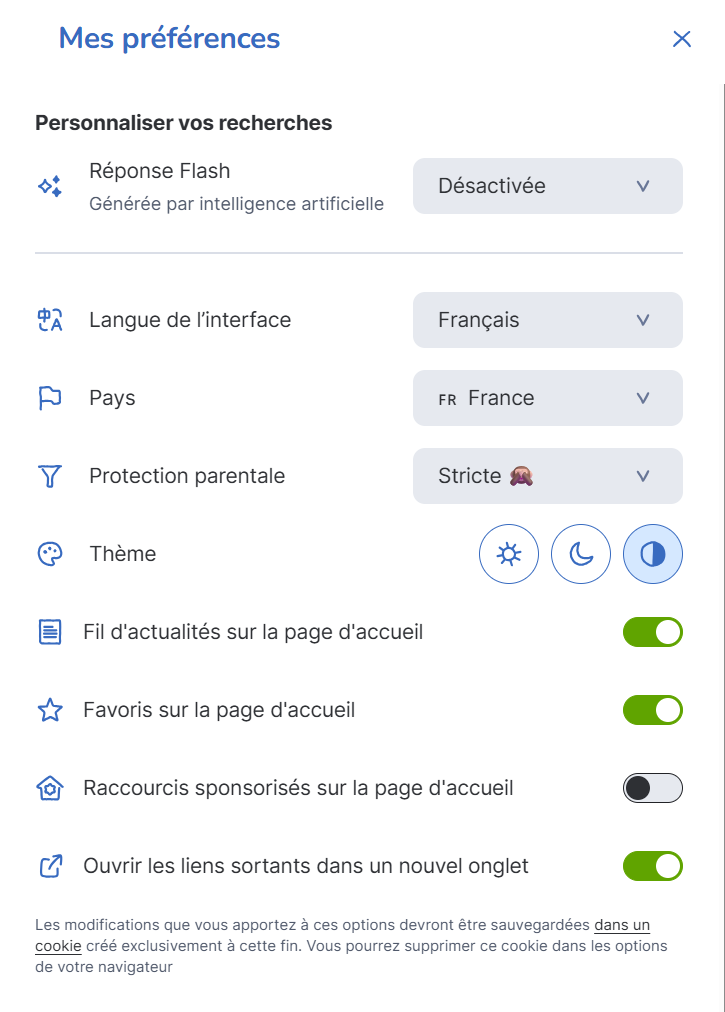
Task: Click the Mes préférences heading
Action: [169, 39]
